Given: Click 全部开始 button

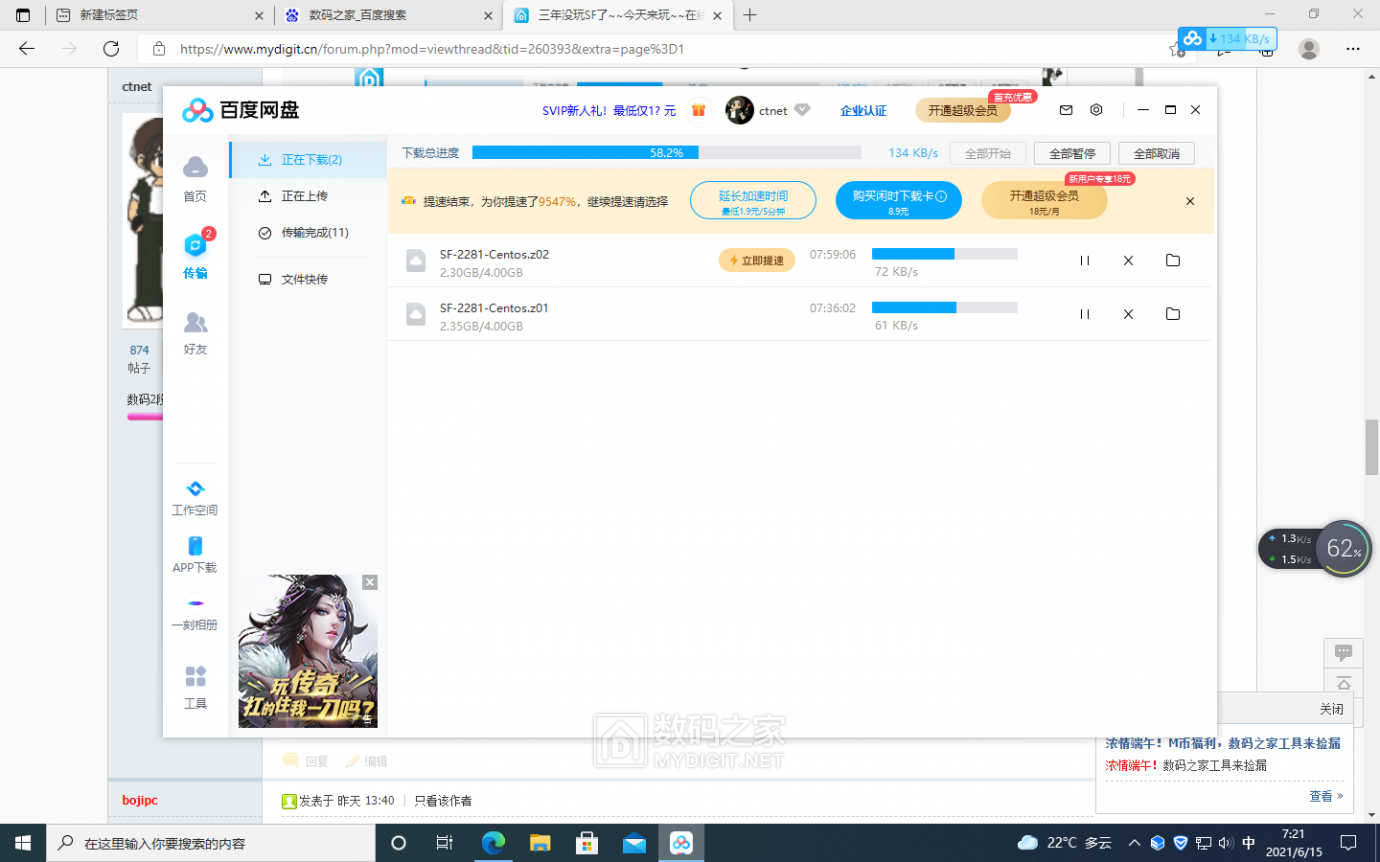Looking at the screenshot, I should [x=987, y=154].
